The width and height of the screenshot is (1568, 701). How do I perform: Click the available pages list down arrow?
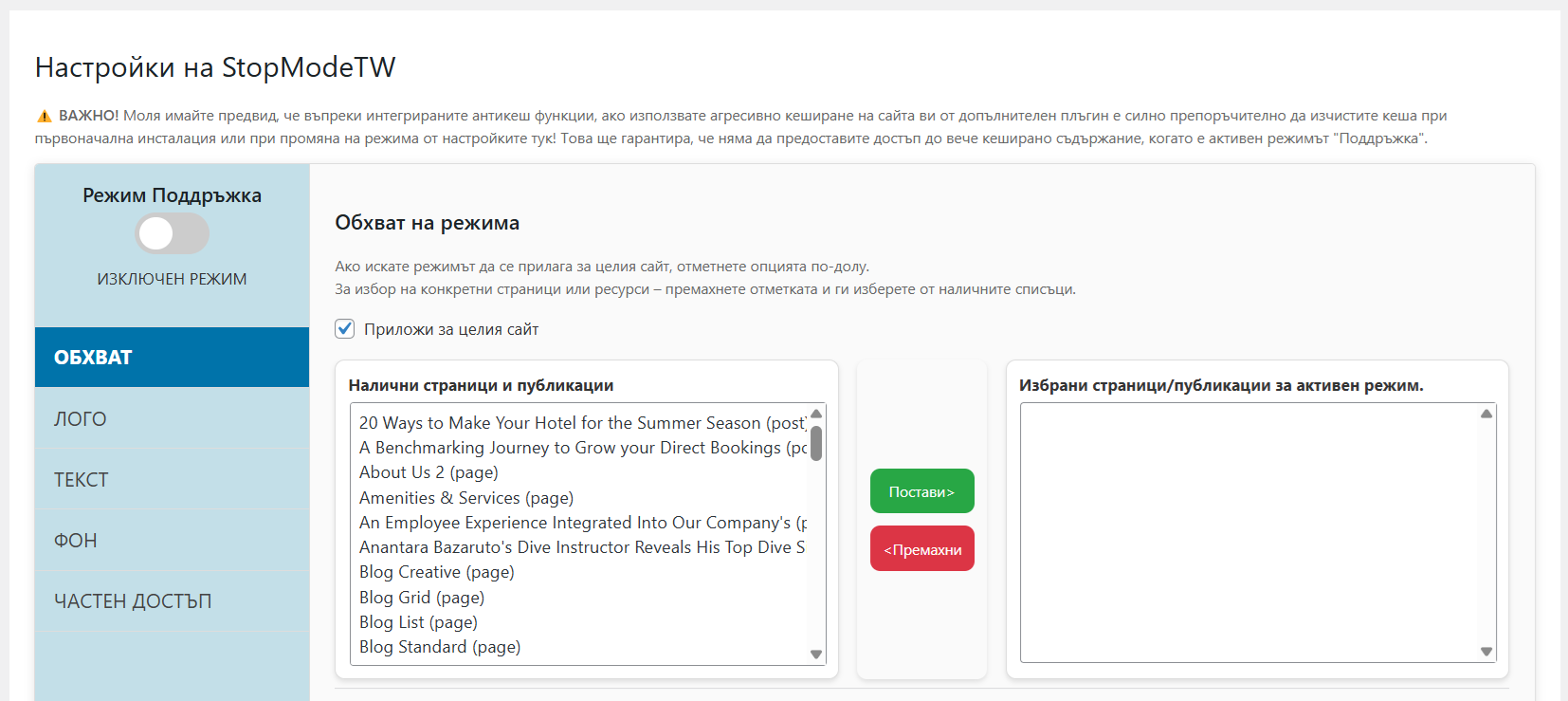click(x=816, y=654)
